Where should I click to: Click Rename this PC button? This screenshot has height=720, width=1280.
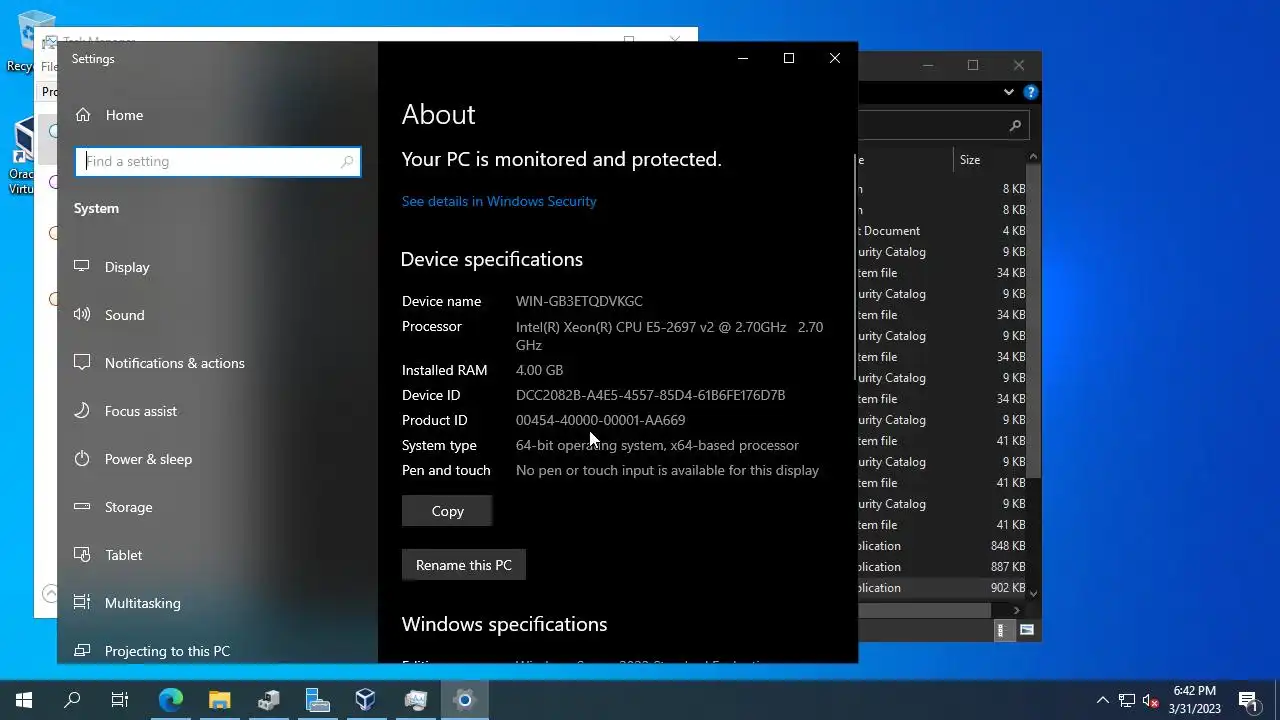click(x=464, y=565)
